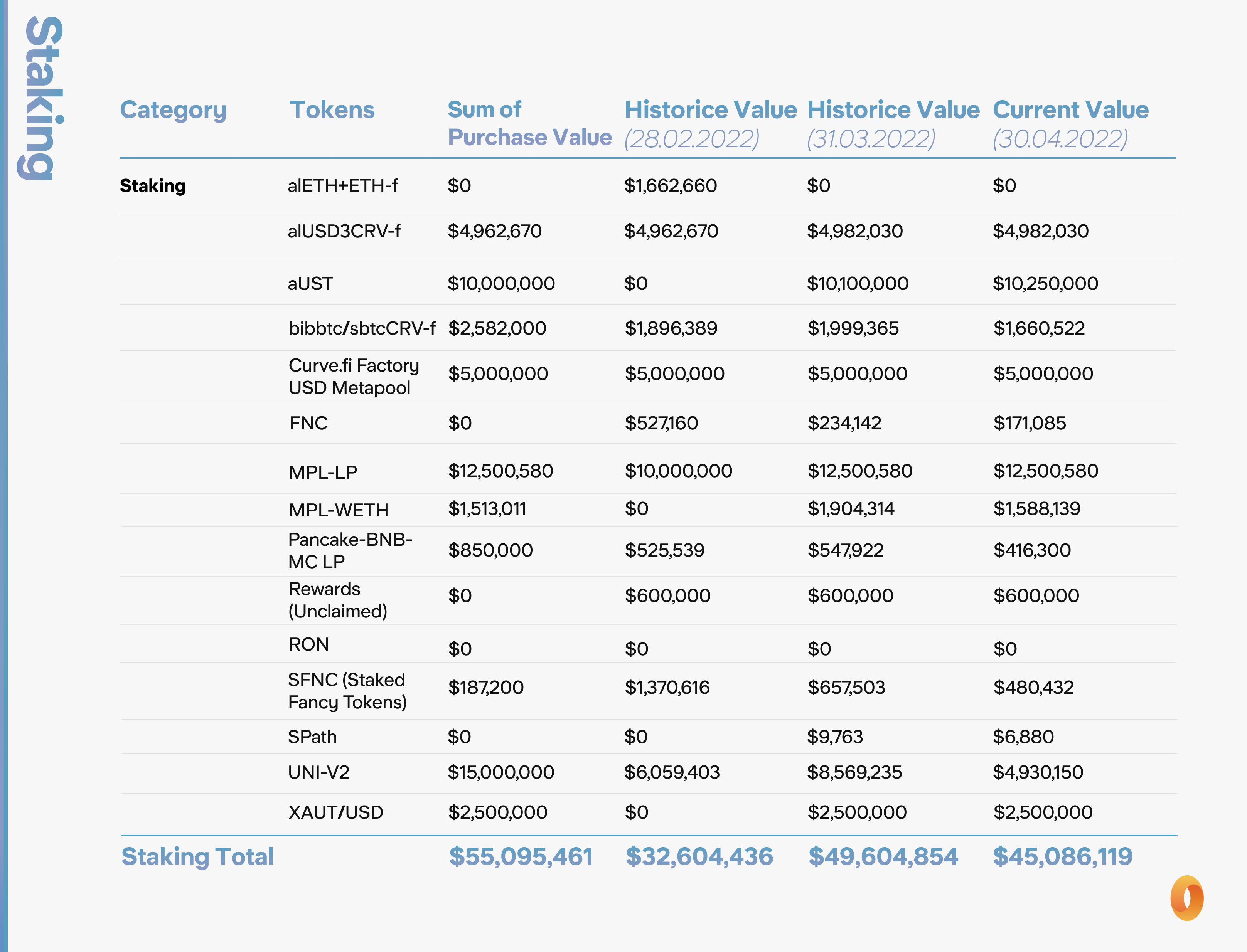Click the $480,432 current value
The image size is (1247, 952).
tap(1034, 687)
